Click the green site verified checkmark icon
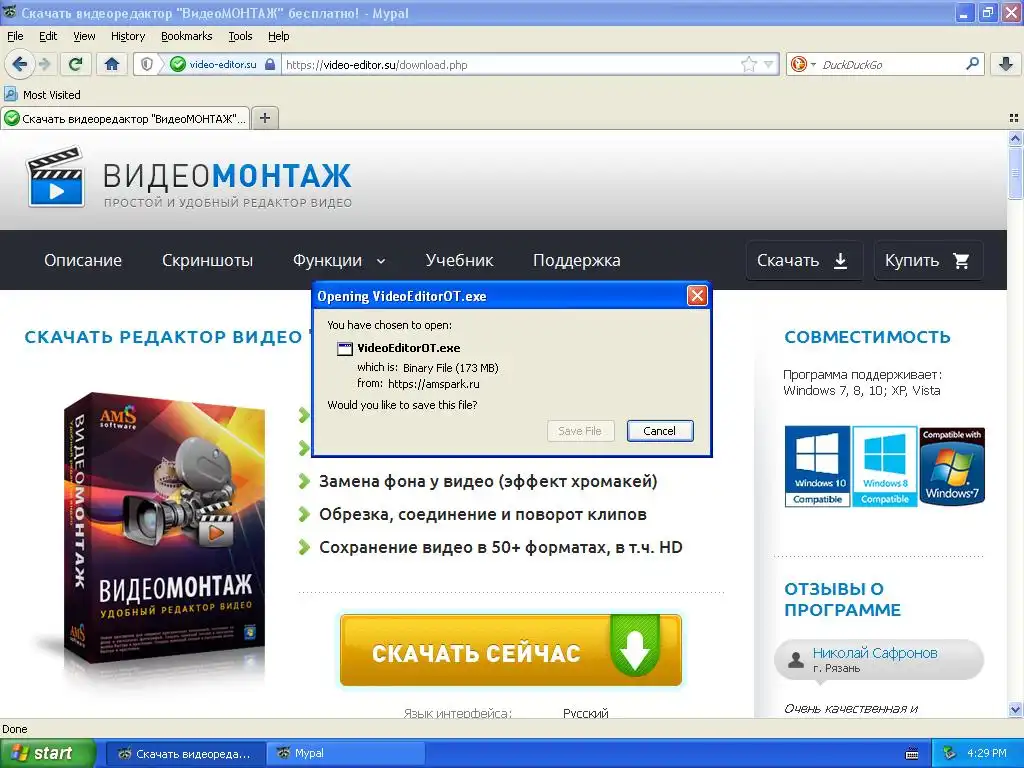Viewport: 1024px width, 768px height. click(x=178, y=64)
